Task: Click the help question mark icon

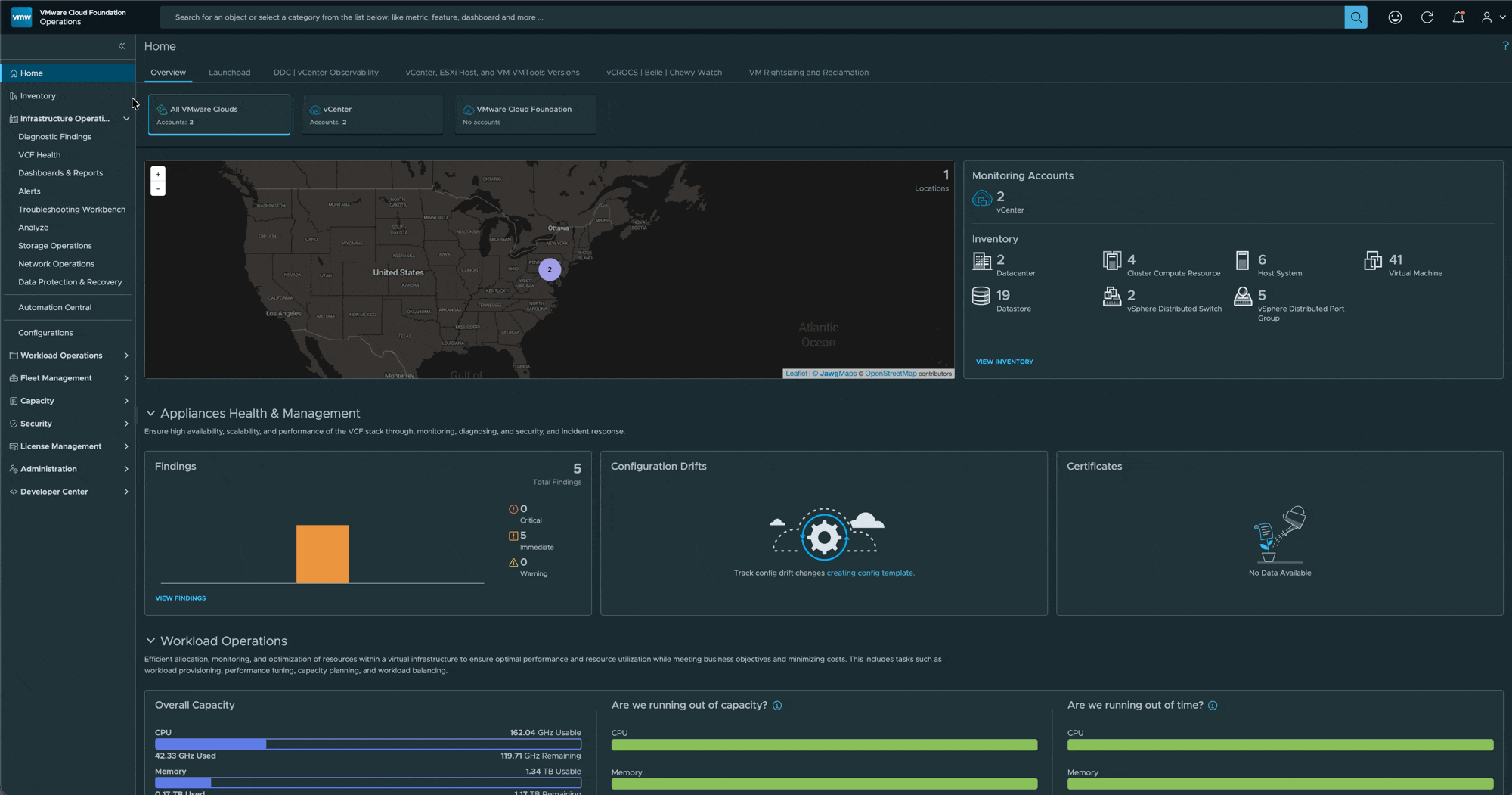Action: (x=1505, y=46)
